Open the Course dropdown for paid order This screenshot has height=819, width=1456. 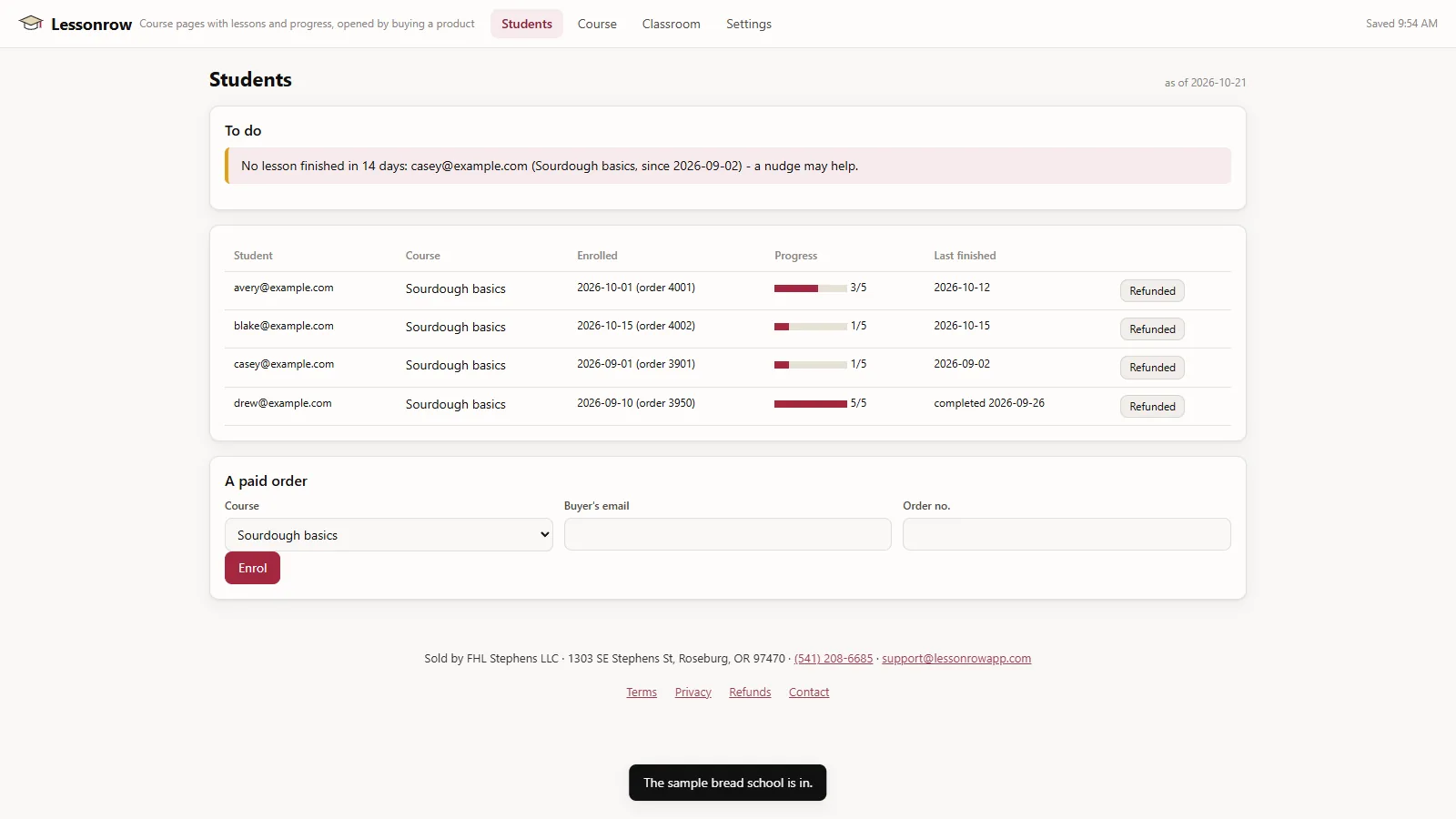click(389, 535)
